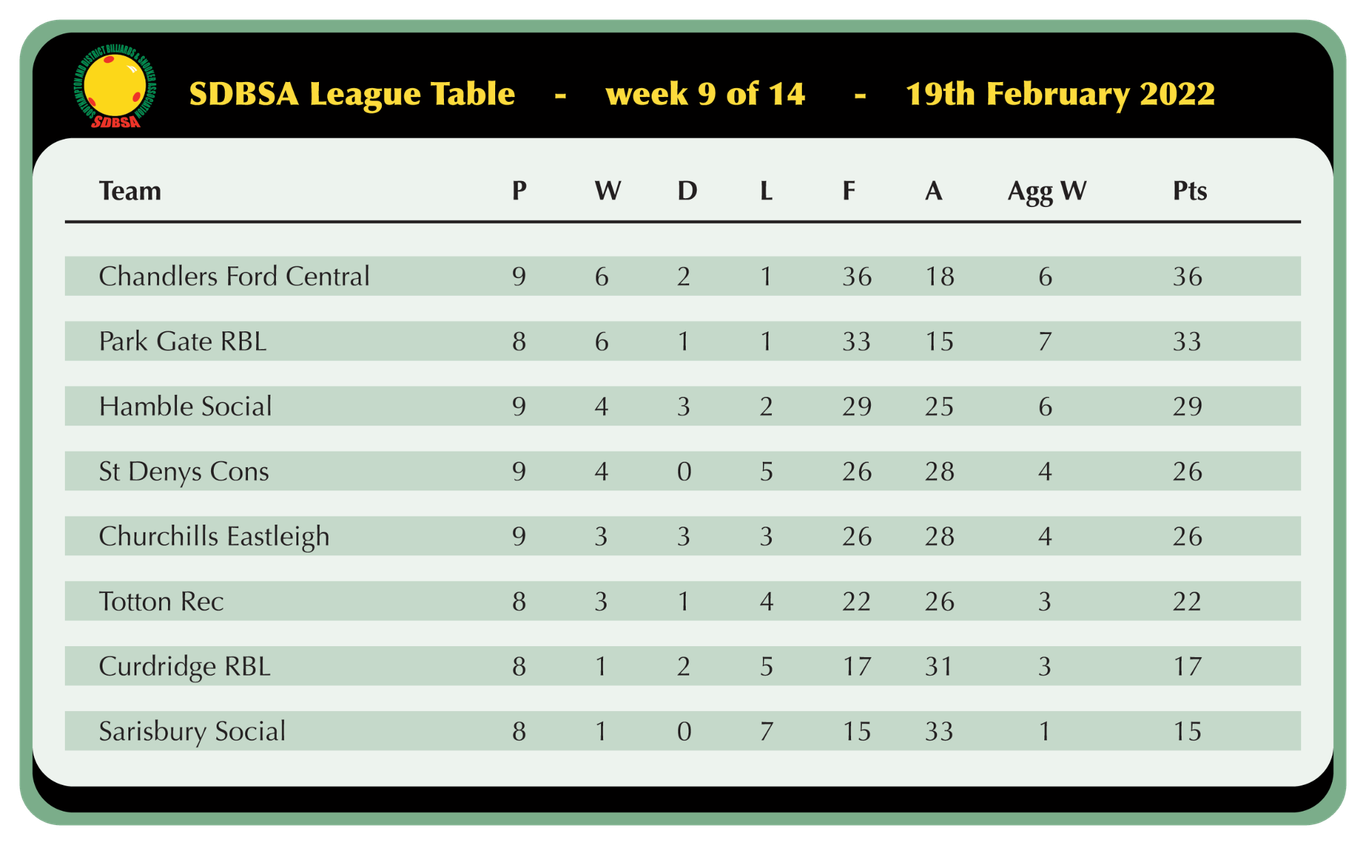Select the Totton Rec team name

click(161, 601)
